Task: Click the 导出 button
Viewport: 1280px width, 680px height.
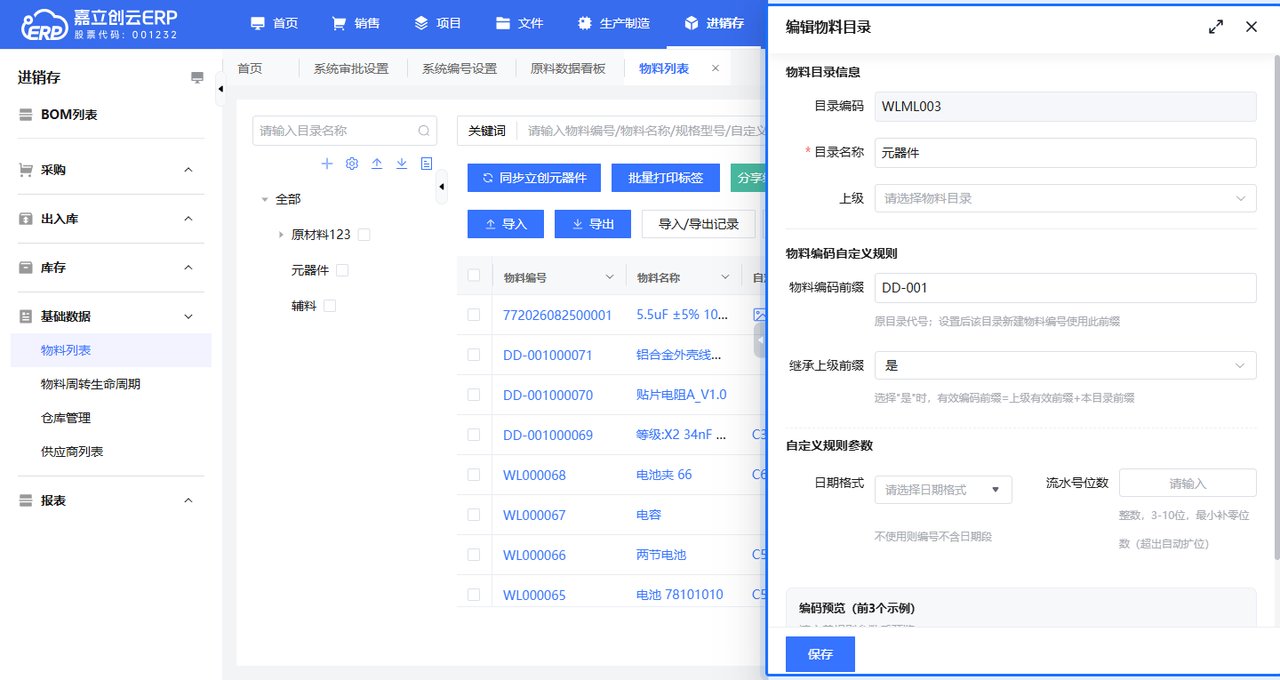Action: (x=592, y=224)
